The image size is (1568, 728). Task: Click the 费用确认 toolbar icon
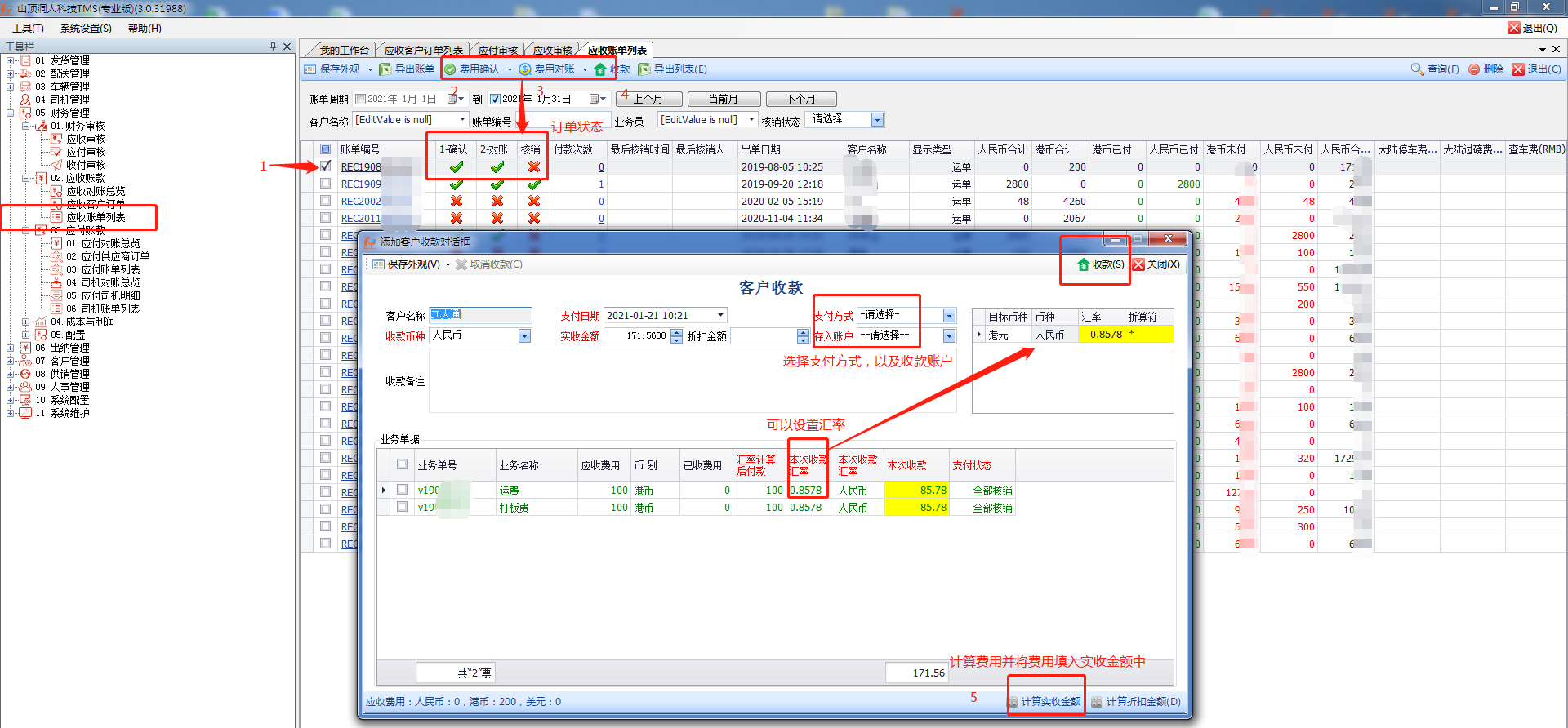(x=450, y=69)
